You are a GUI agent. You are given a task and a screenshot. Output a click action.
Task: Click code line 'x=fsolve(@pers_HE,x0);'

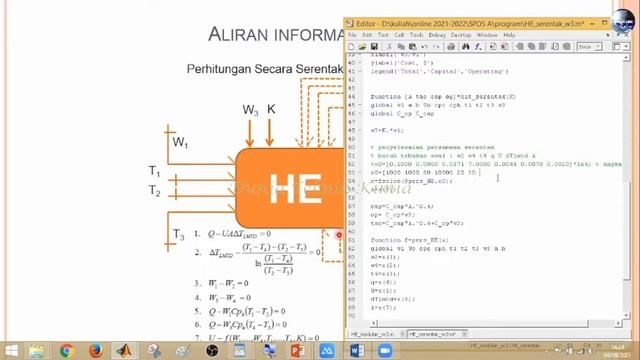tap(411, 181)
